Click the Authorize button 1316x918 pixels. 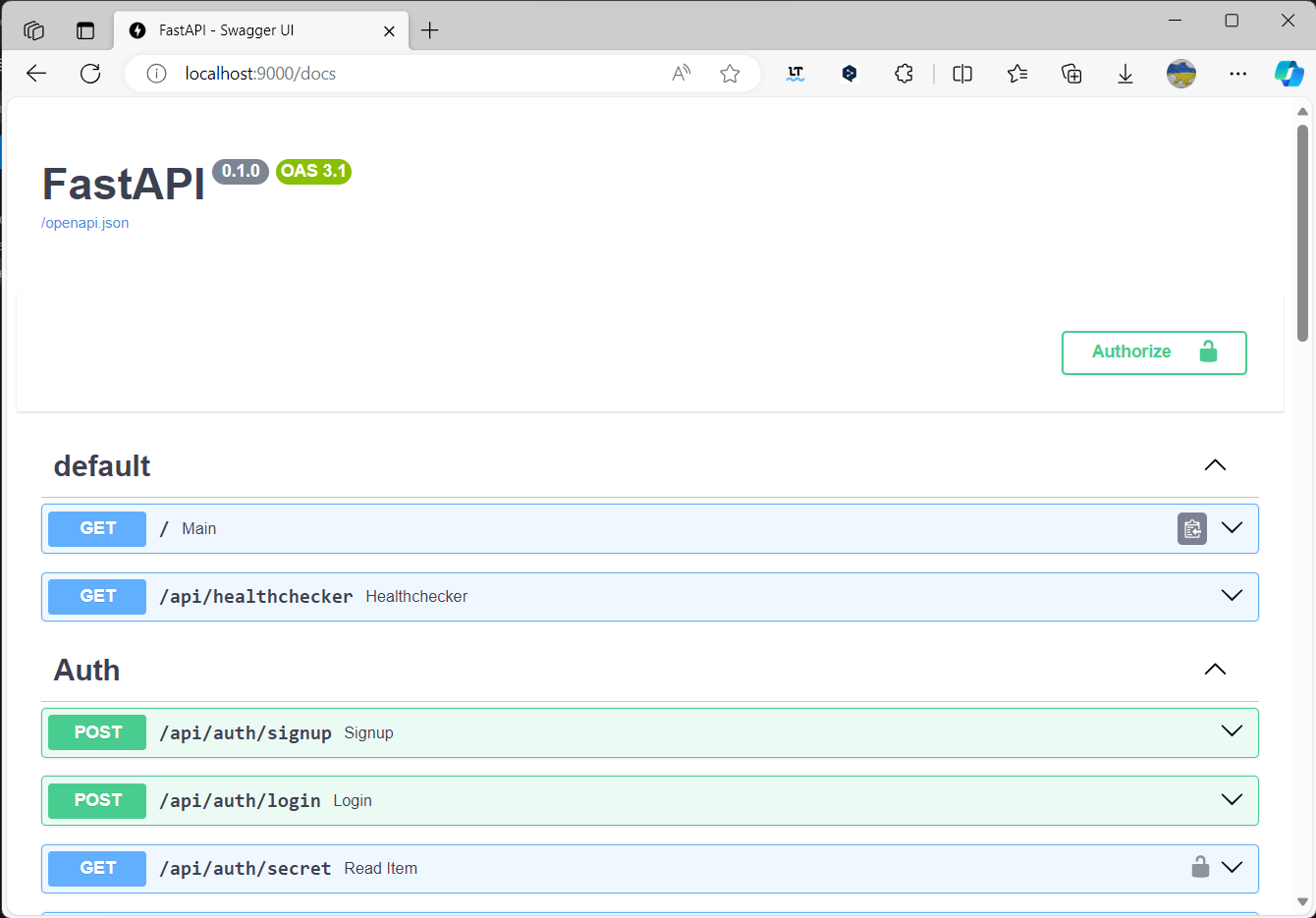(1154, 352)
